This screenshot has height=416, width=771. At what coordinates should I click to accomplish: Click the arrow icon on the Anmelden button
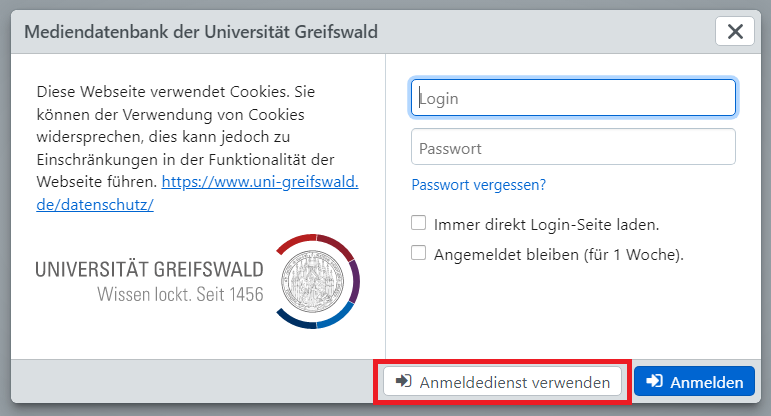[x=655, y=381]
